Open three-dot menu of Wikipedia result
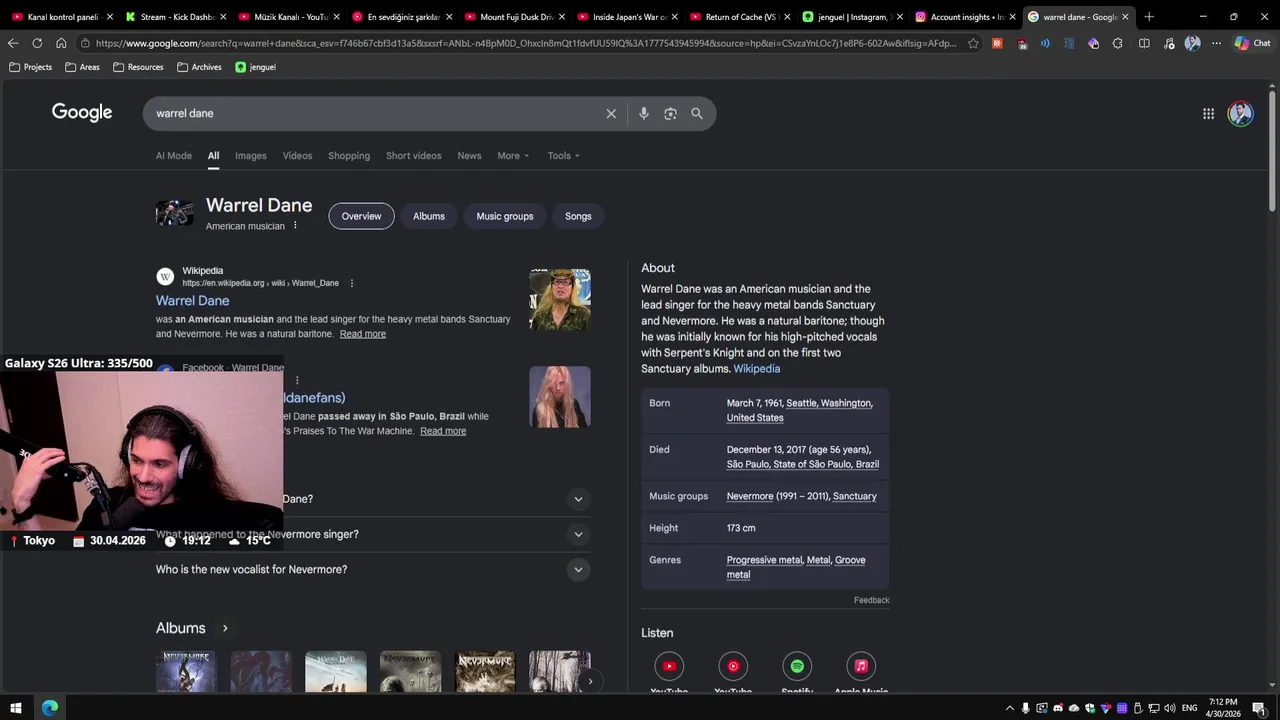 tap(351, 283)
